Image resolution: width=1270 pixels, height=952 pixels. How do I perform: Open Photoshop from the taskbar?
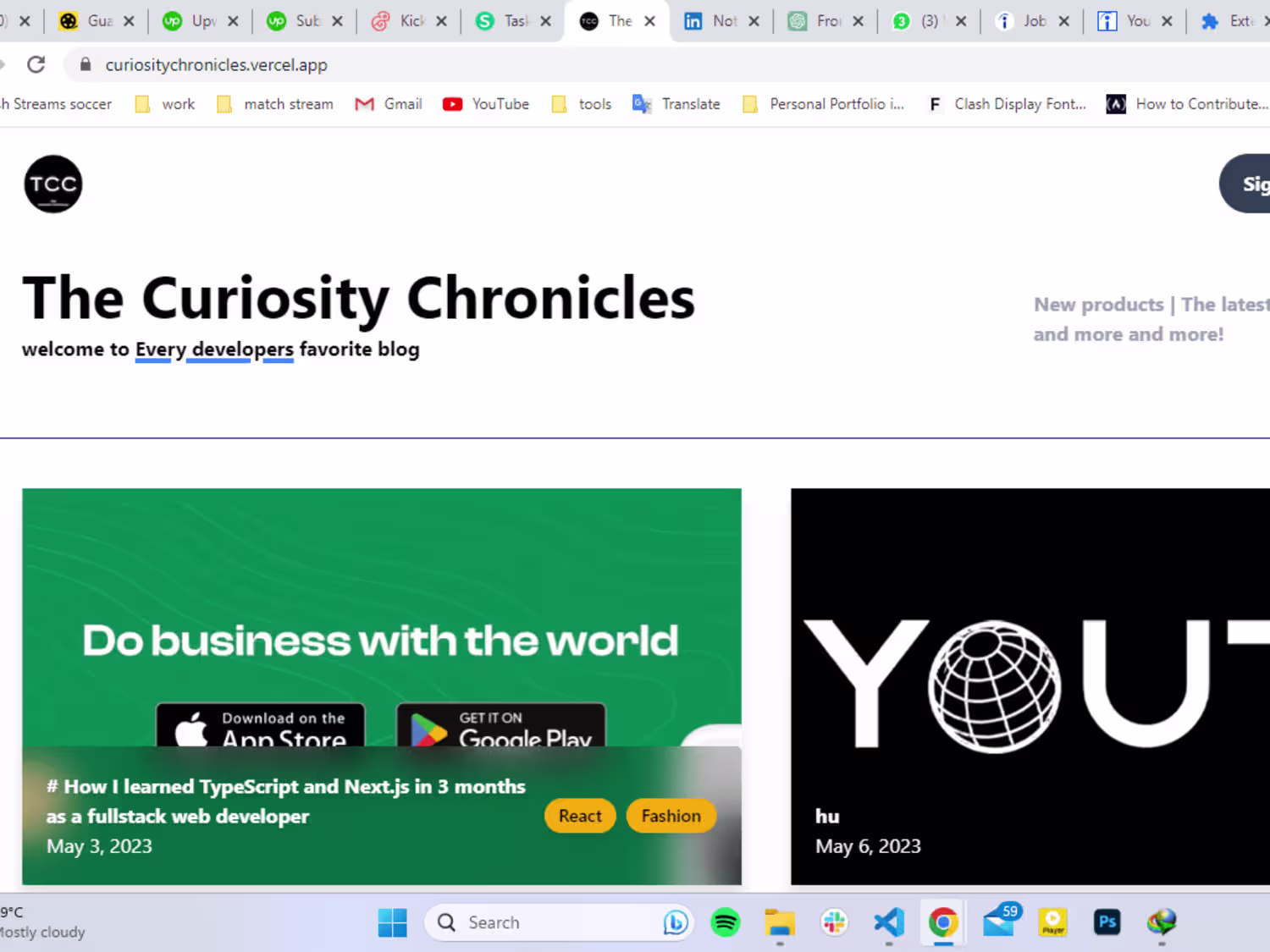click(x=1107, y=922)
